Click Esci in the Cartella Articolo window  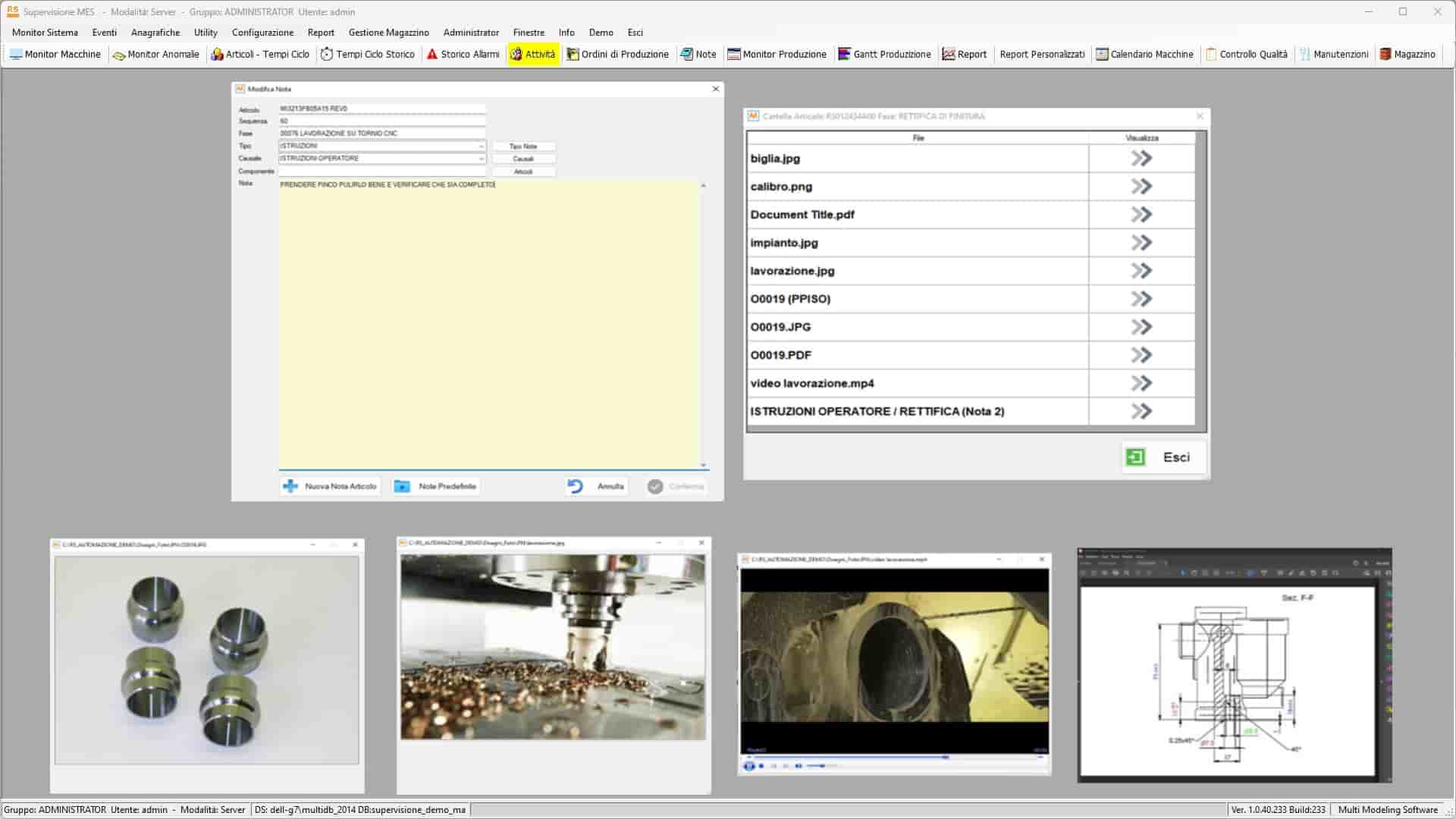click(x=1163, y=457)
